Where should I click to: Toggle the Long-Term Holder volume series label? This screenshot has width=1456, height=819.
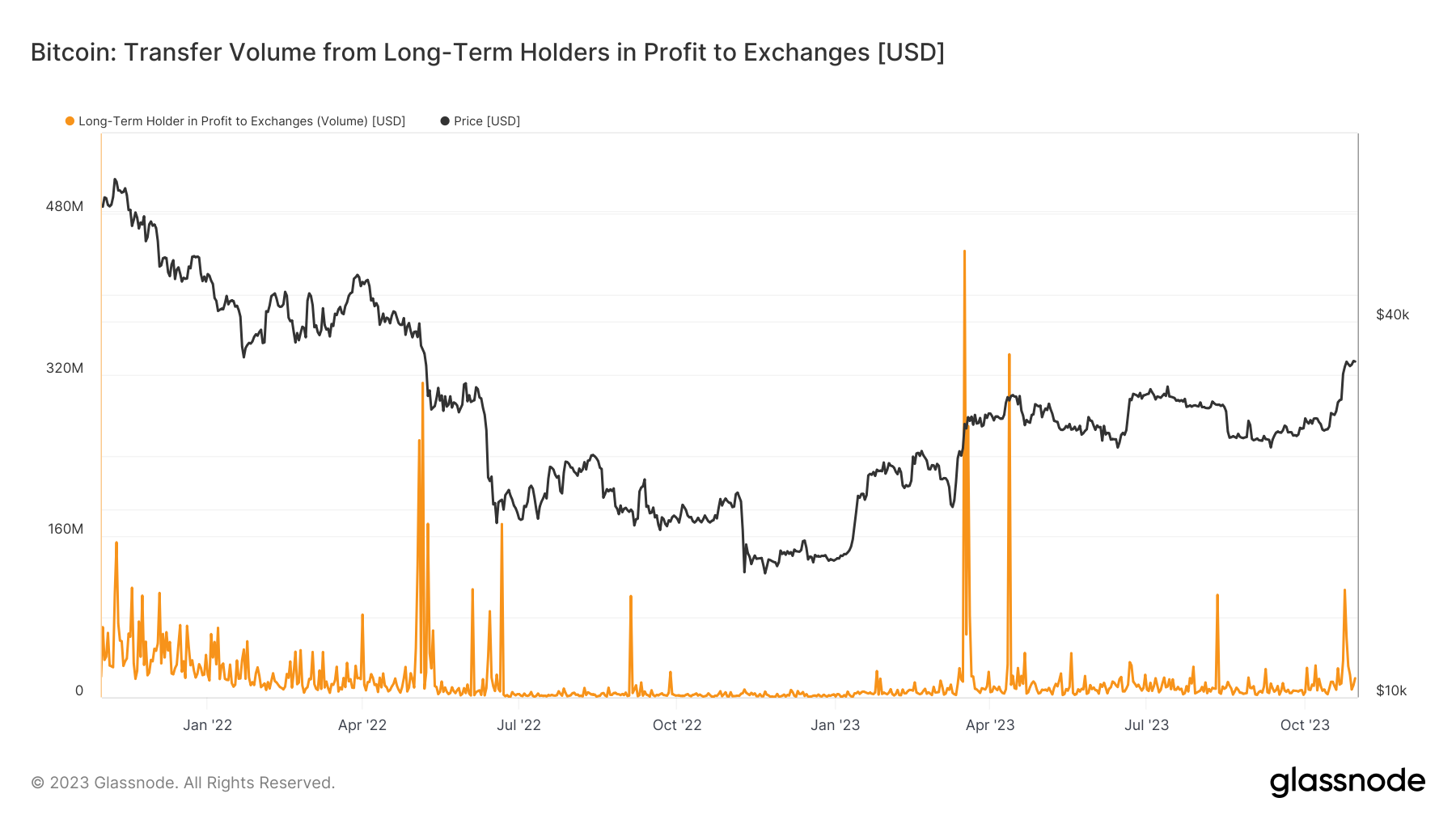point(241,121)
